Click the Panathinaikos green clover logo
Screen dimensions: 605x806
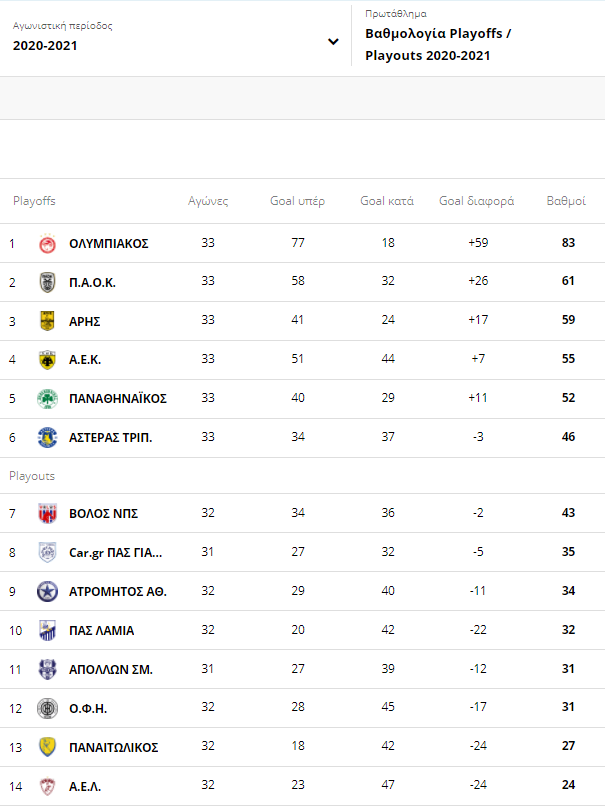47,398
